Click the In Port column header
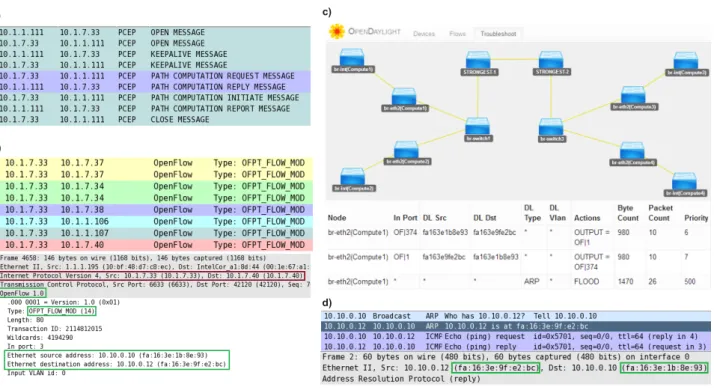The width and height of the screenshot is (714, 390). tap(405, 218)
